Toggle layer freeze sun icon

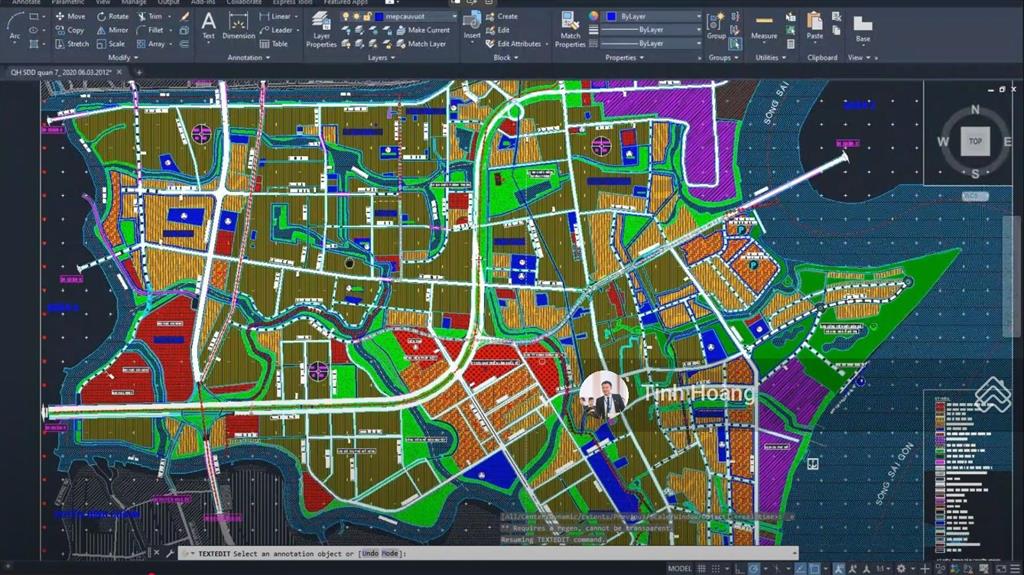coord(357,16)
